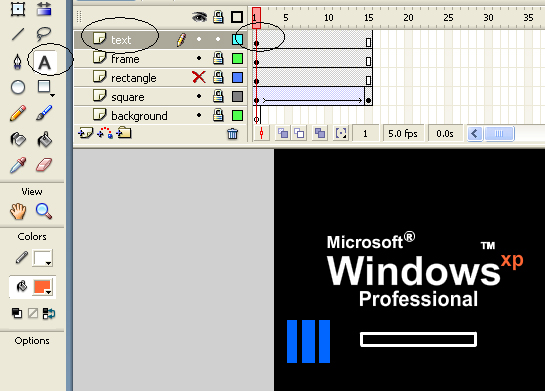
Task: Toggle the Onion Skin button
Action: pyautogui.click(x=283, y=133)
